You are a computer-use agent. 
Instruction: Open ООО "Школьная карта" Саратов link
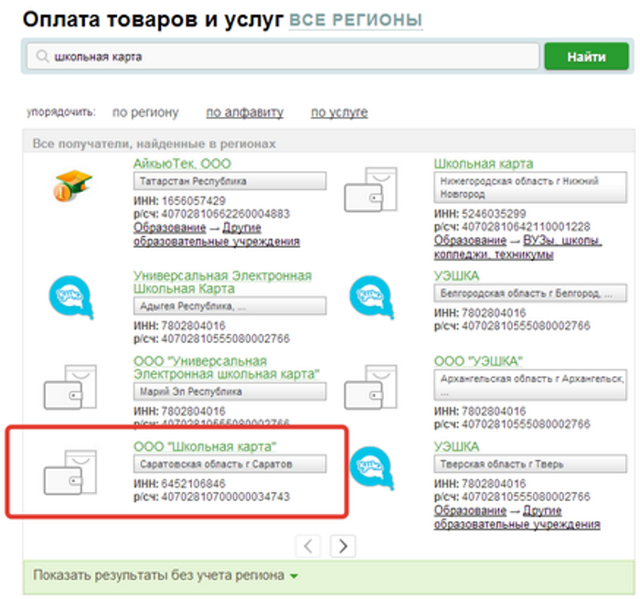205,446
